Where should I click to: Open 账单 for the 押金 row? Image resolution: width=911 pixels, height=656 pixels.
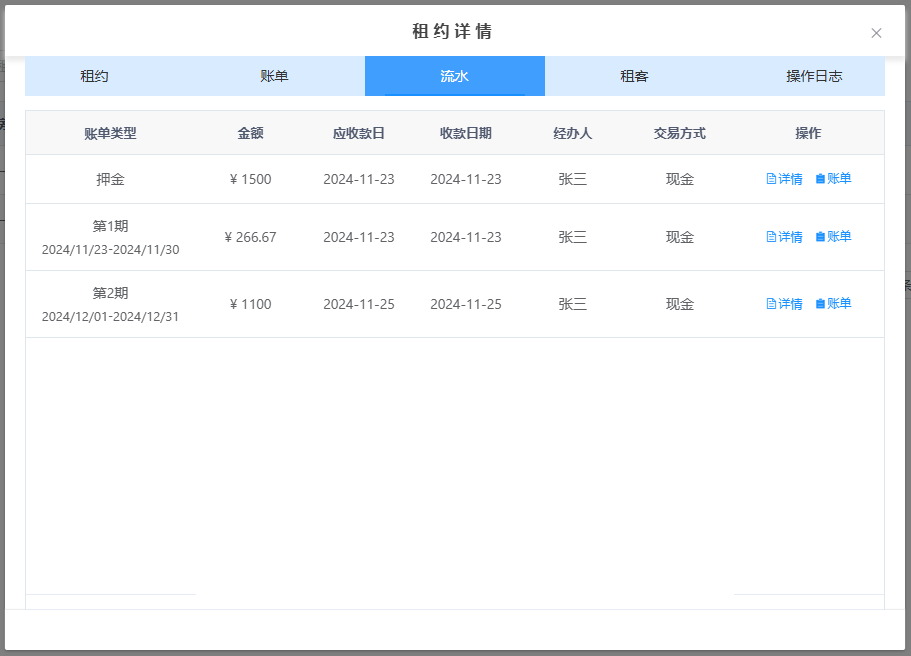click(833, 179)
